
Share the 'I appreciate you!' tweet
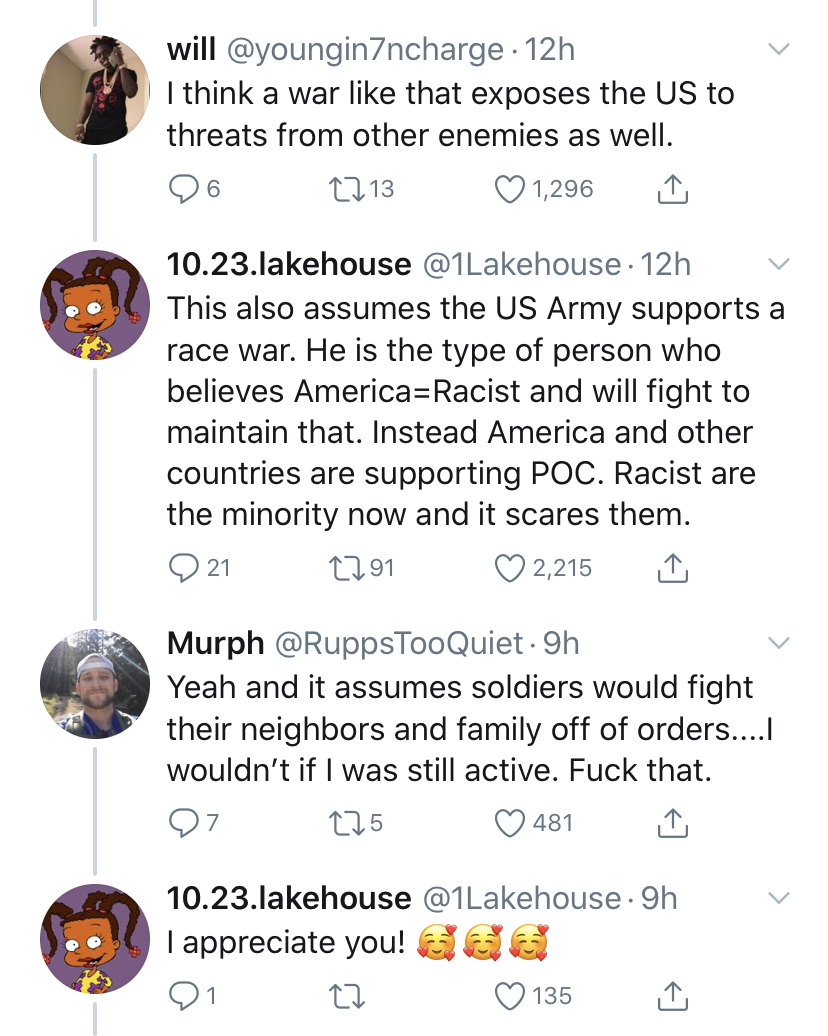[x=672, y=996]
